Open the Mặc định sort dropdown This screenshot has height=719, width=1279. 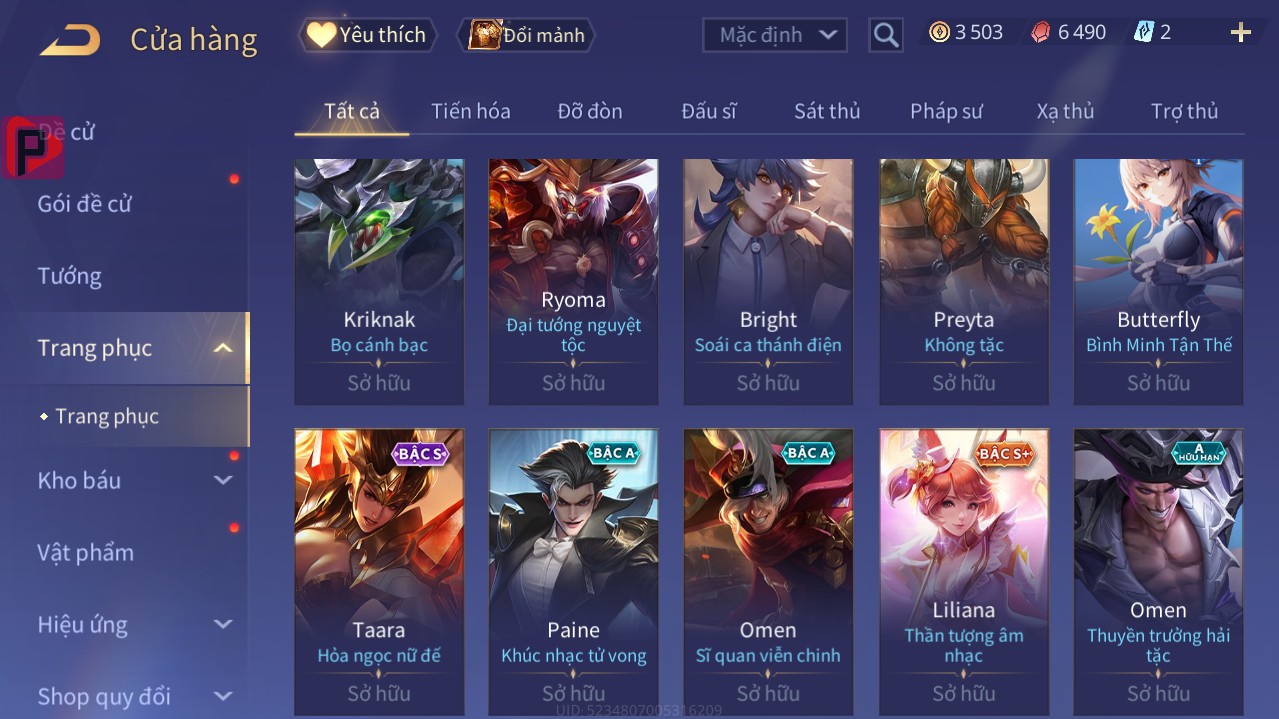775,35
